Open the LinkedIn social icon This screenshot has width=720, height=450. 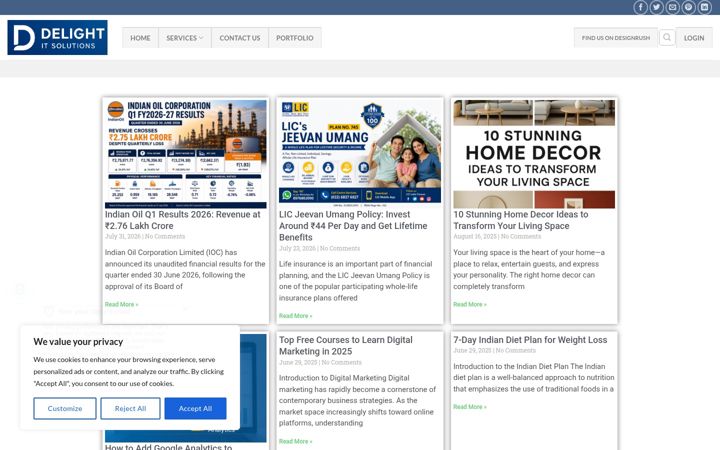[x=704, y=7]
